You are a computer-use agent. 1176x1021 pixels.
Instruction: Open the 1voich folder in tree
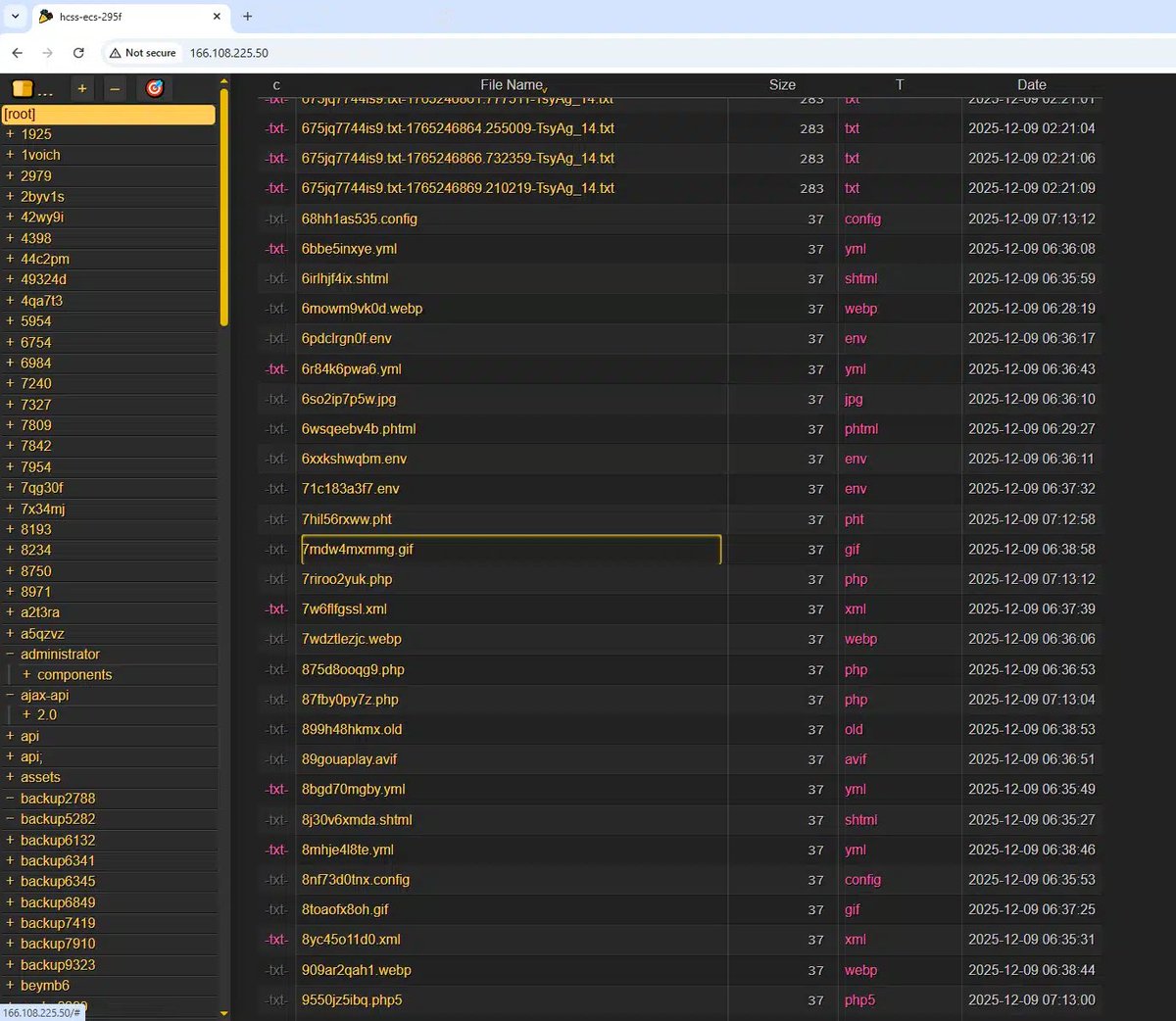[x=40, y=155]
